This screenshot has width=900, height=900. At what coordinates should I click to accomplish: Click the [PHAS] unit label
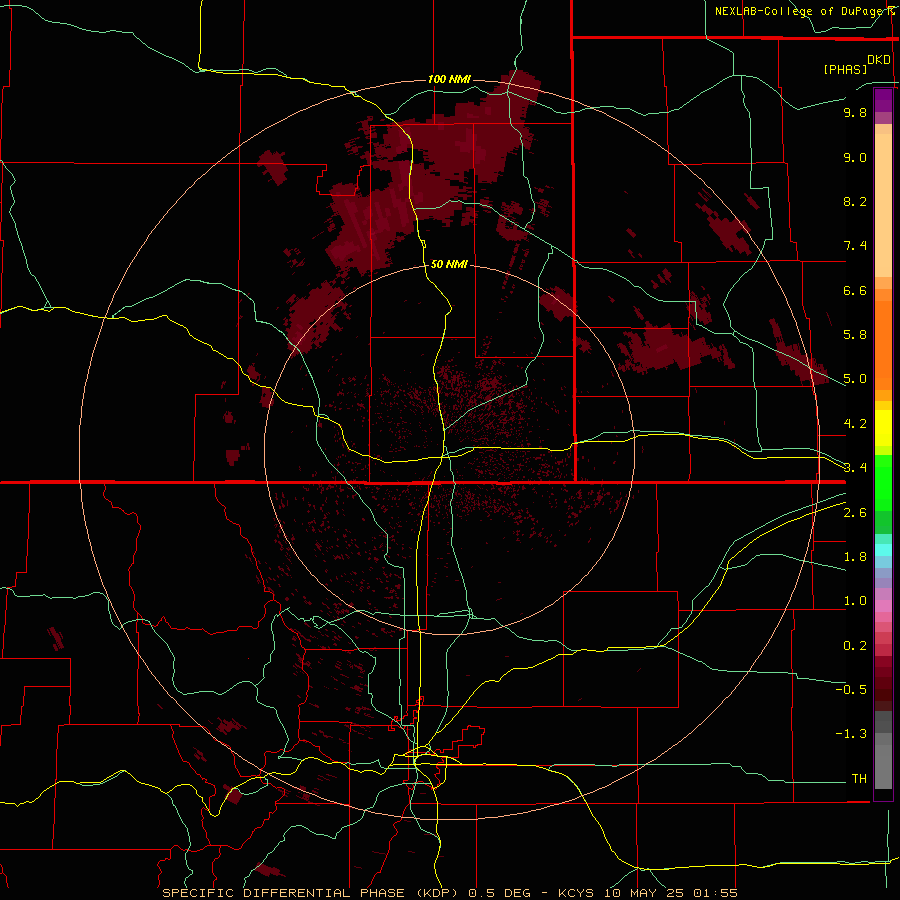845,69
